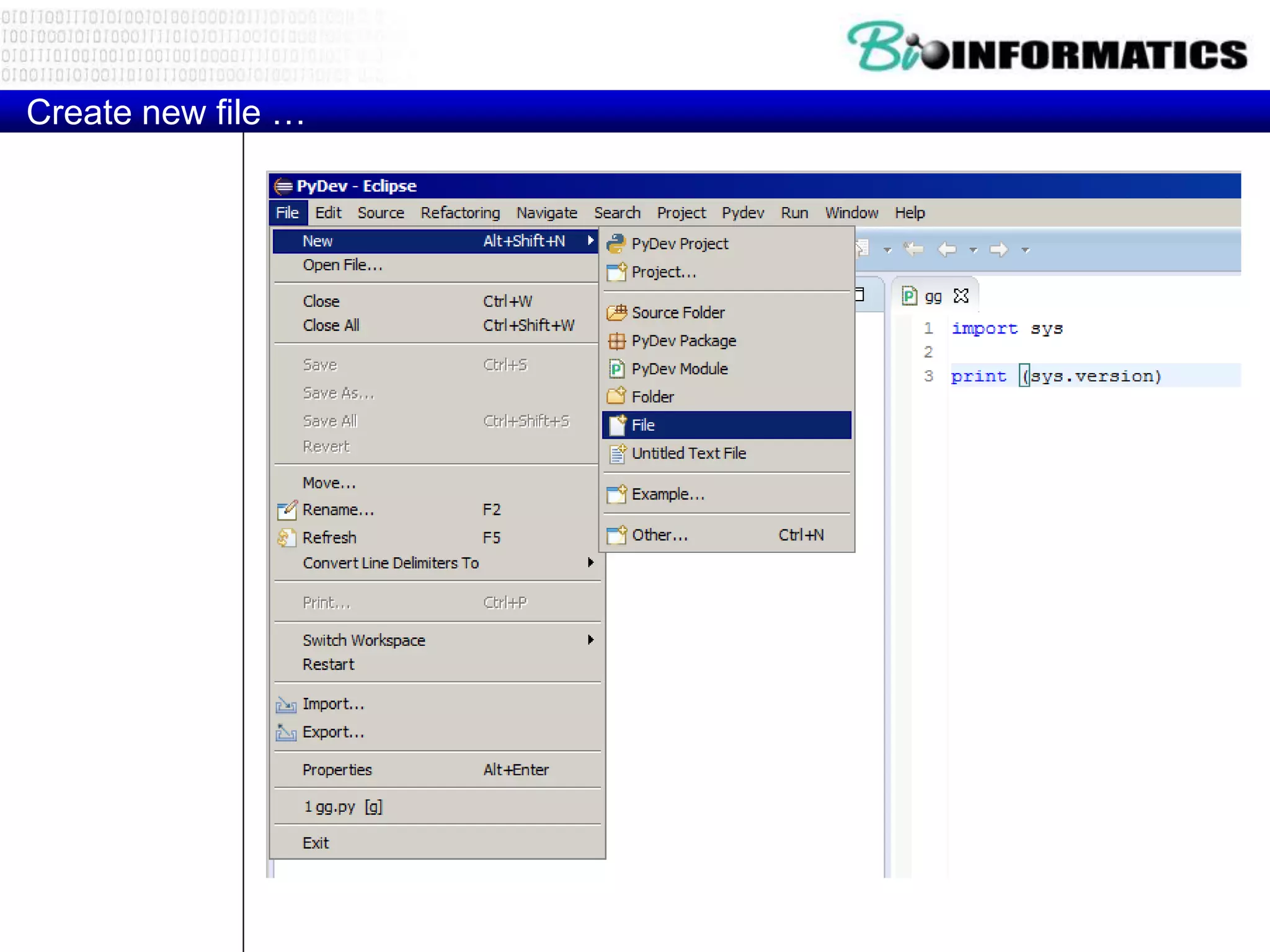The height and width of the screenshot is (952, 1270).
Task: Open dropdown arrow next to Forward button
Action: click(x=1025, y=250)
